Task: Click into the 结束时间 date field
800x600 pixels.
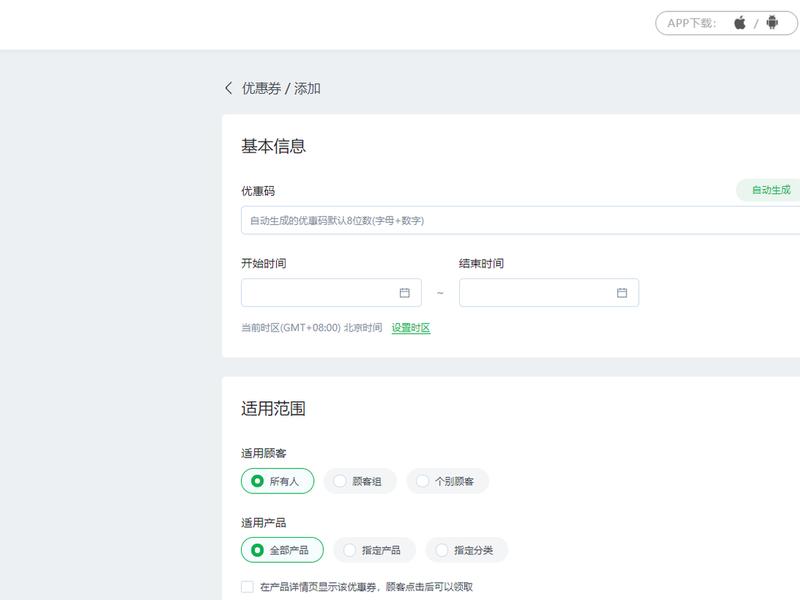Action: pyautogui.click(x=549, y=293)
